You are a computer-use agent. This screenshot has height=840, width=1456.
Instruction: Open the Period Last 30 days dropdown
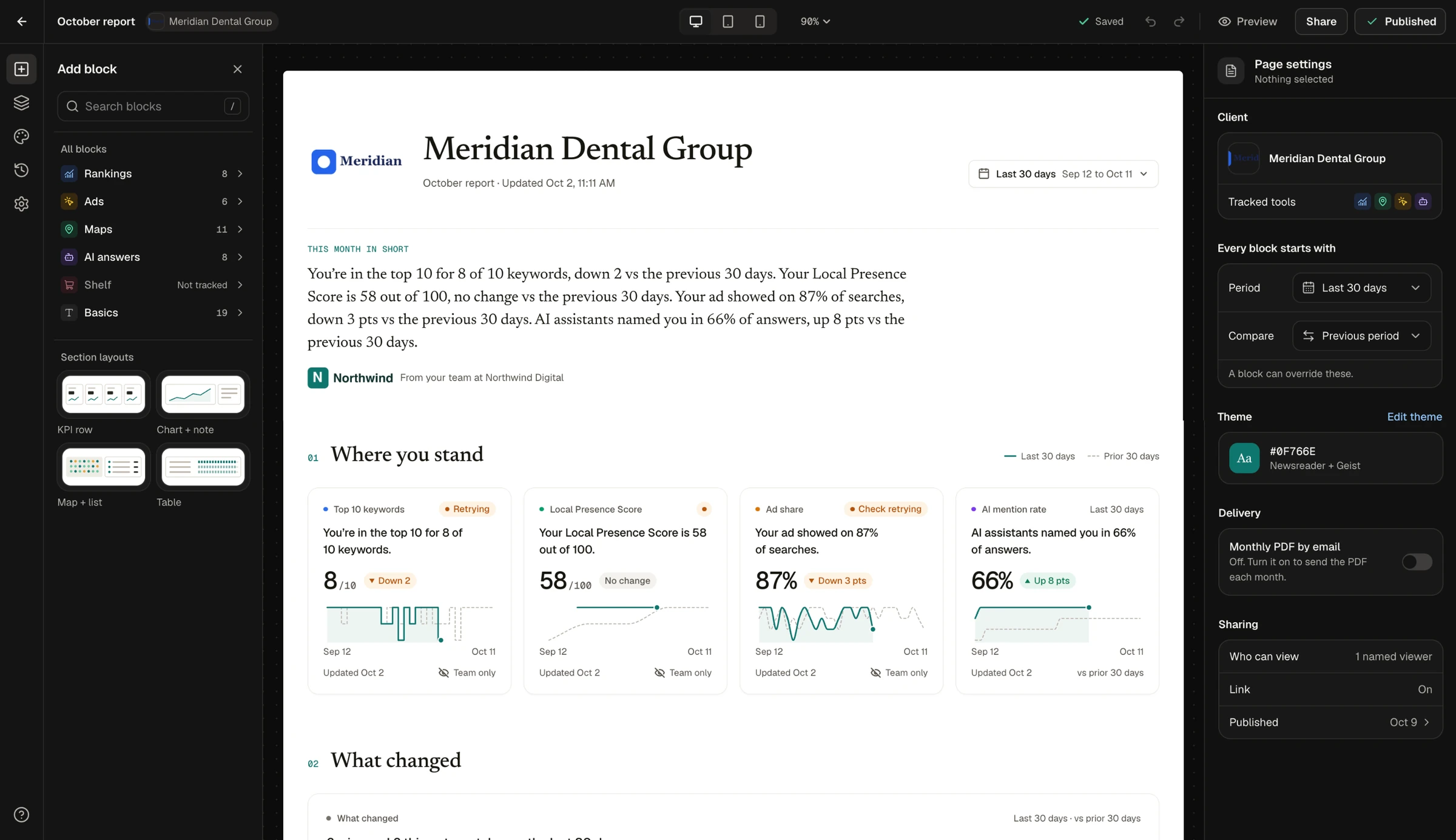pyautogui.click(x=1361, y=288)
